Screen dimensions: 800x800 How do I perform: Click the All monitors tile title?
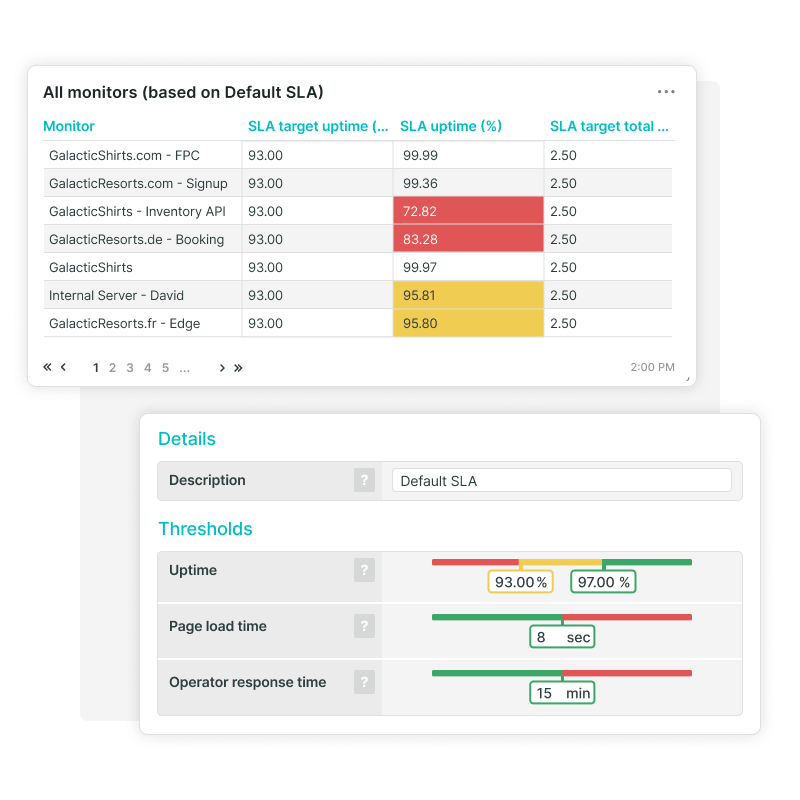pyautogui.click(x=183, y=92)
